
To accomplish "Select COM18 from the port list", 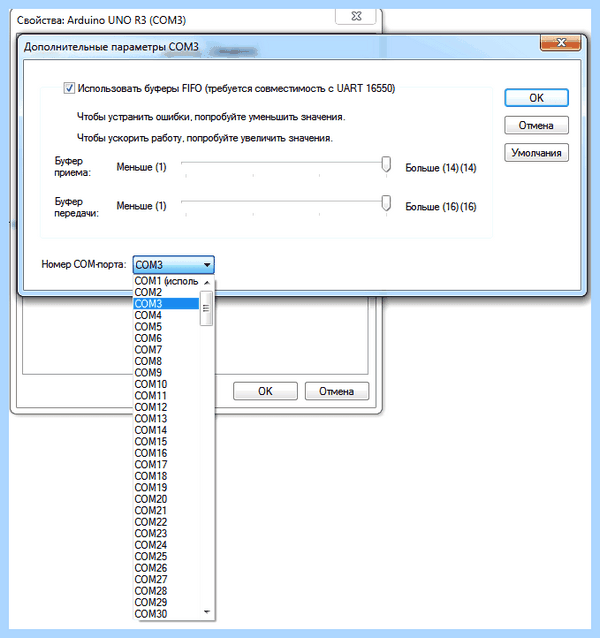I will 166,476.
